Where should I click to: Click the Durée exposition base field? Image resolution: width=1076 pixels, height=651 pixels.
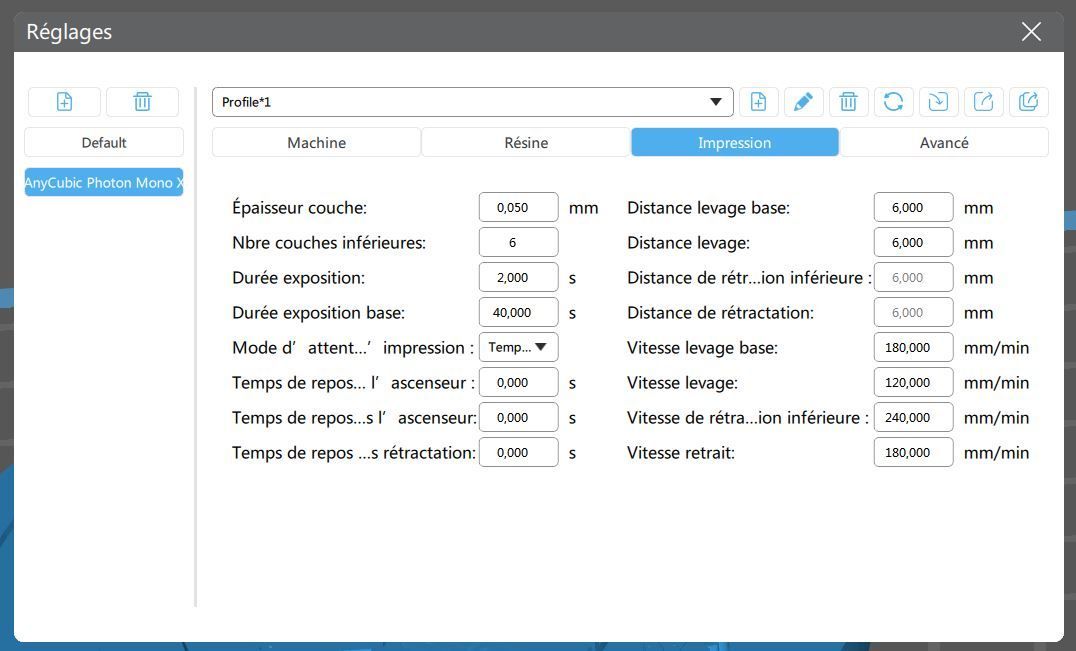coord(519,312)
